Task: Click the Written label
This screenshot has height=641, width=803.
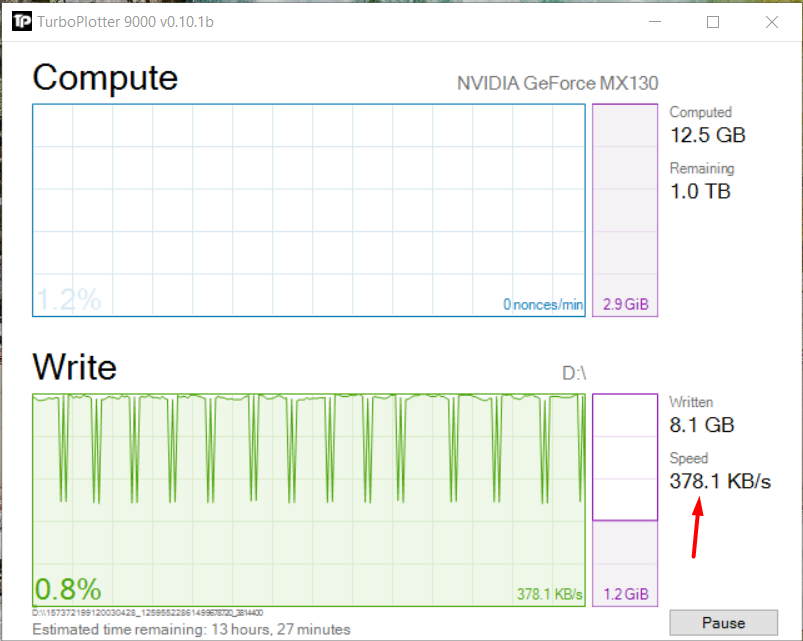Action: click(x=691, y=402)
